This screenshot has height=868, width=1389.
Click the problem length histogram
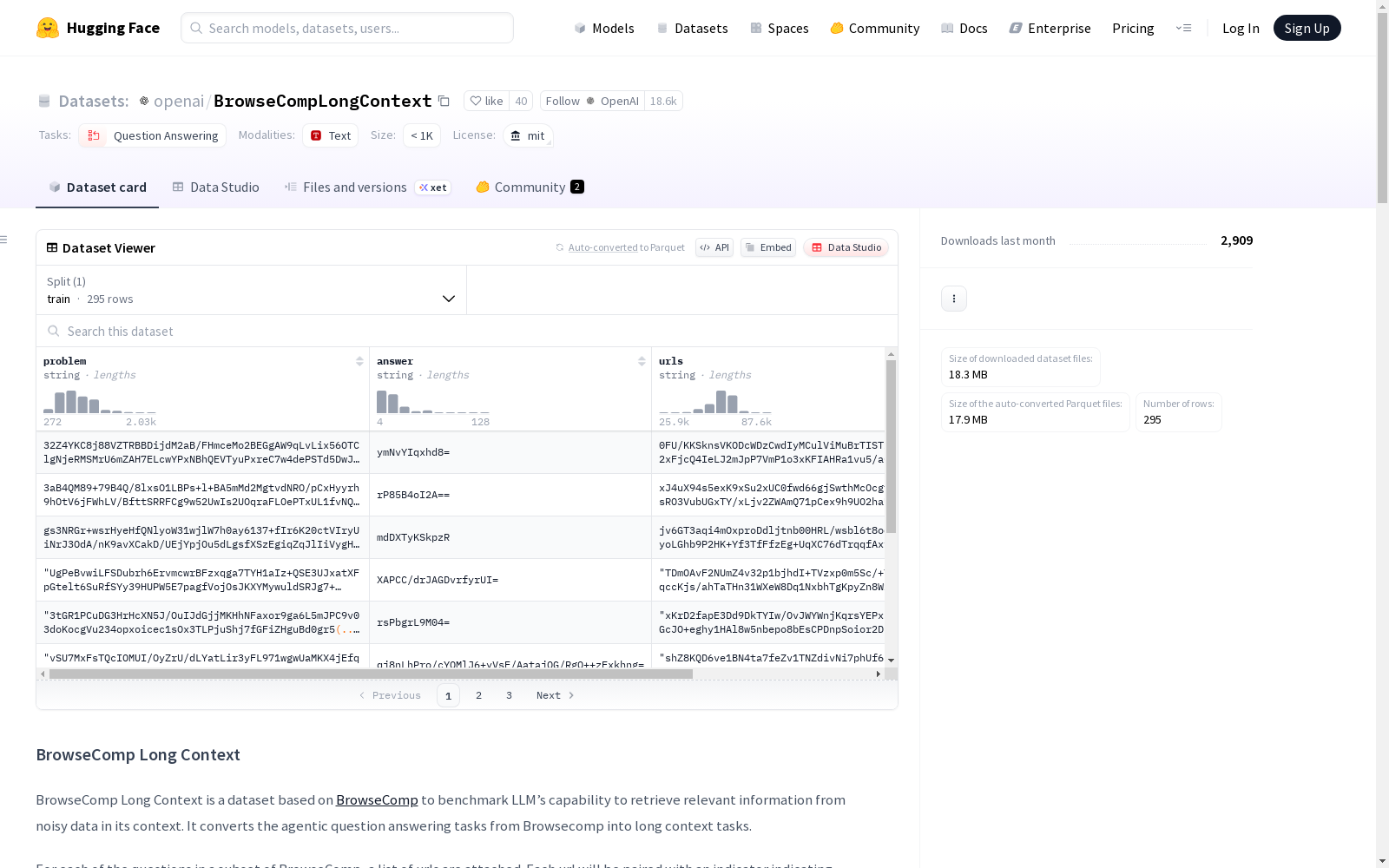pos(100,402)
